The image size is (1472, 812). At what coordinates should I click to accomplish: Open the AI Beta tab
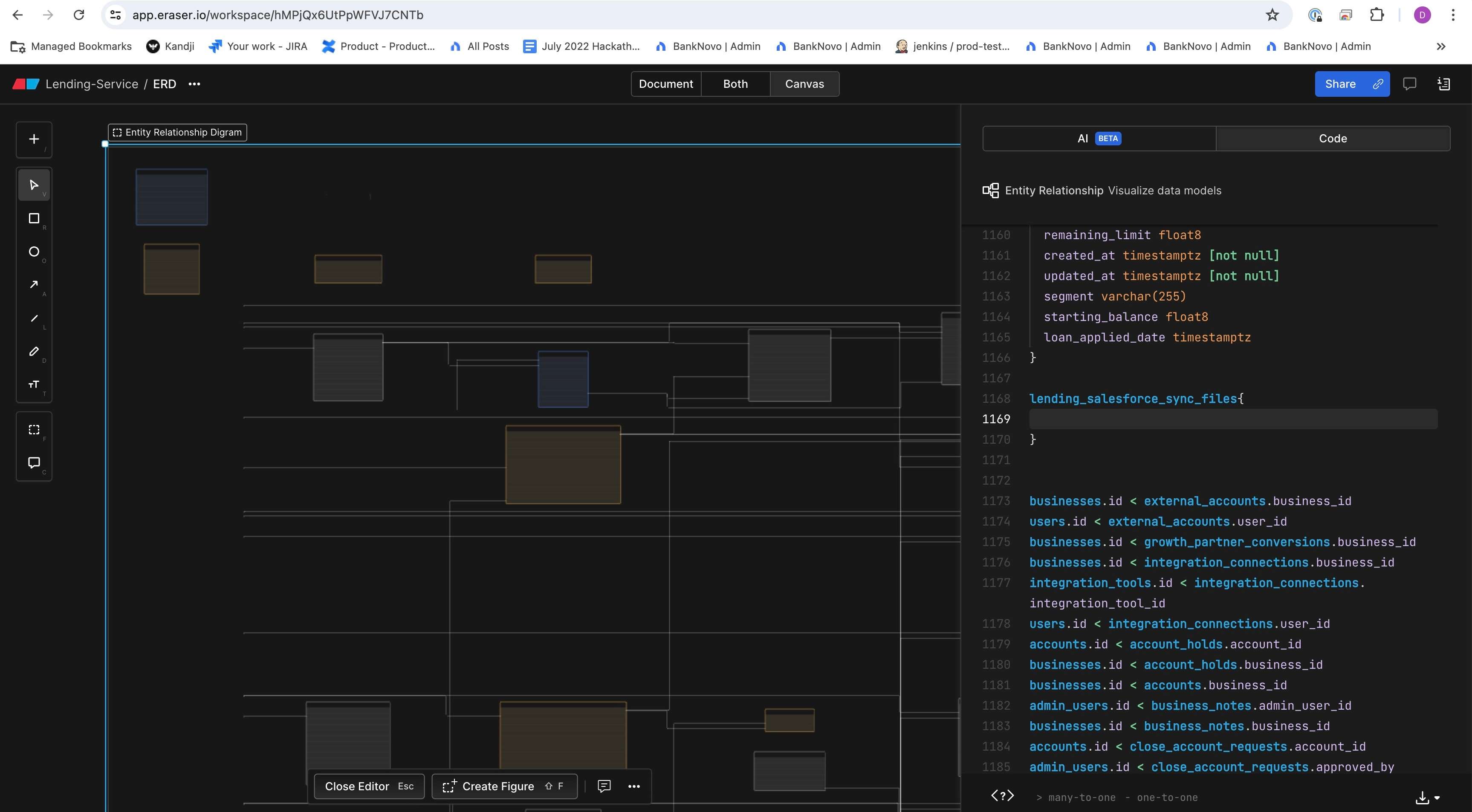pos(1099,138)
